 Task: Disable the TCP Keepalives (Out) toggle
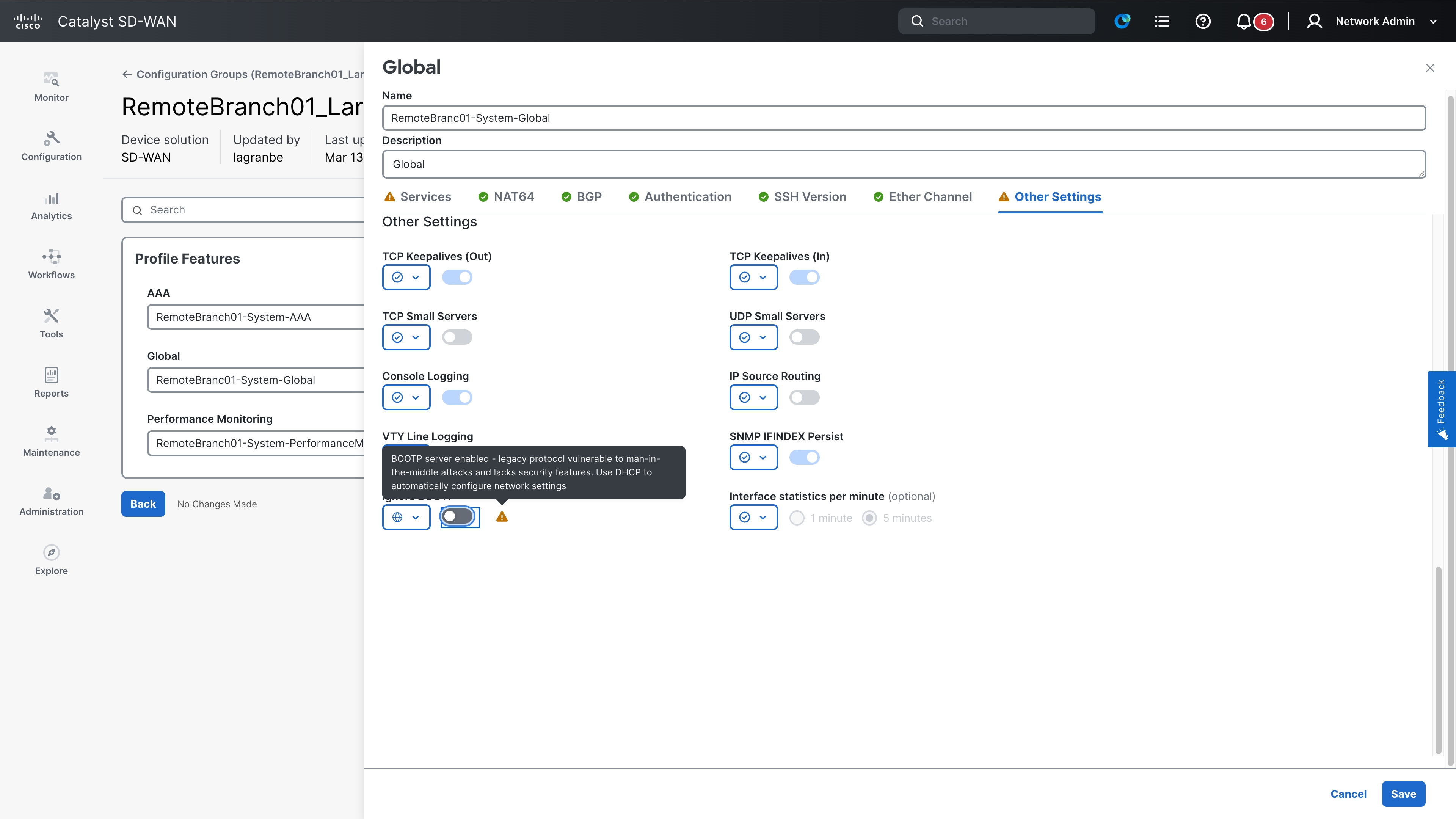point(457,277)
